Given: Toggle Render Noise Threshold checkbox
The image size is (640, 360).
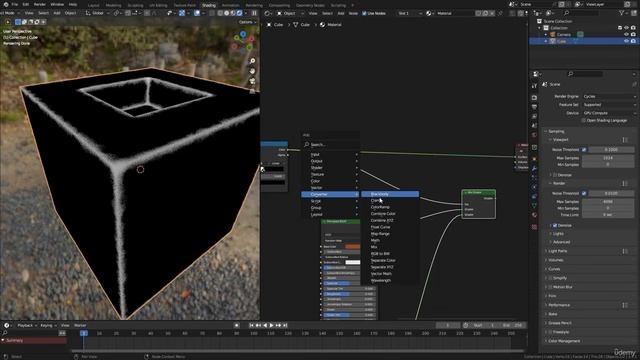Looking at the screenshot, I should [x=584, y=193].
